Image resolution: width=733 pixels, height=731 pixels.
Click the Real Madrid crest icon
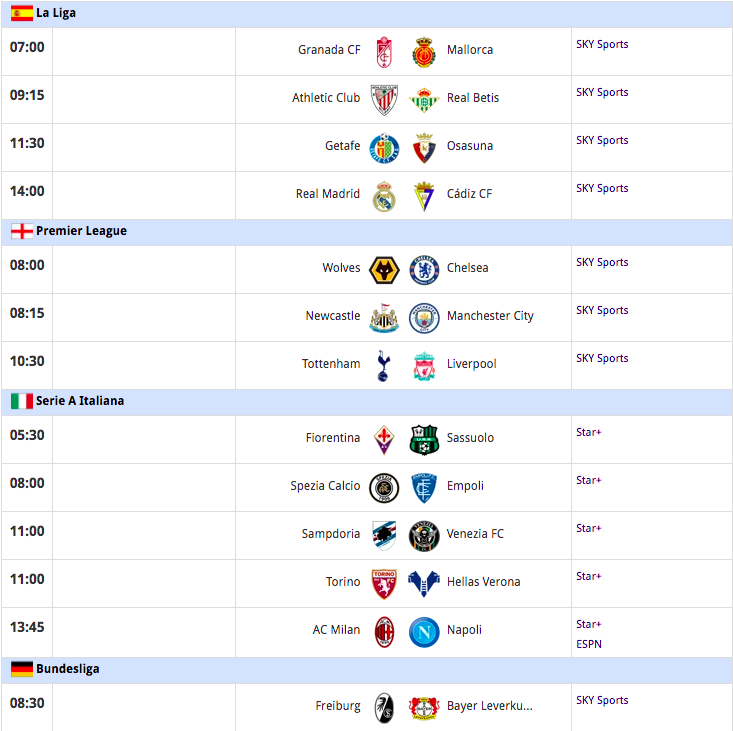[384, 196]
